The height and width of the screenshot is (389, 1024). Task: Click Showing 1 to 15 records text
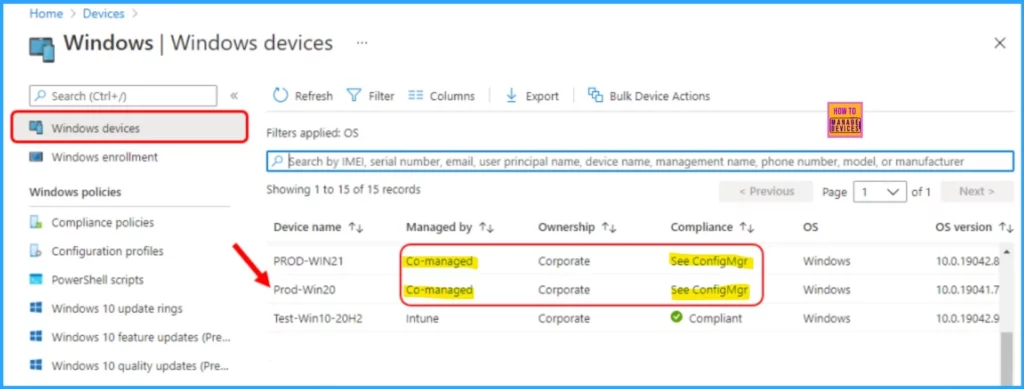pos(344,190)
